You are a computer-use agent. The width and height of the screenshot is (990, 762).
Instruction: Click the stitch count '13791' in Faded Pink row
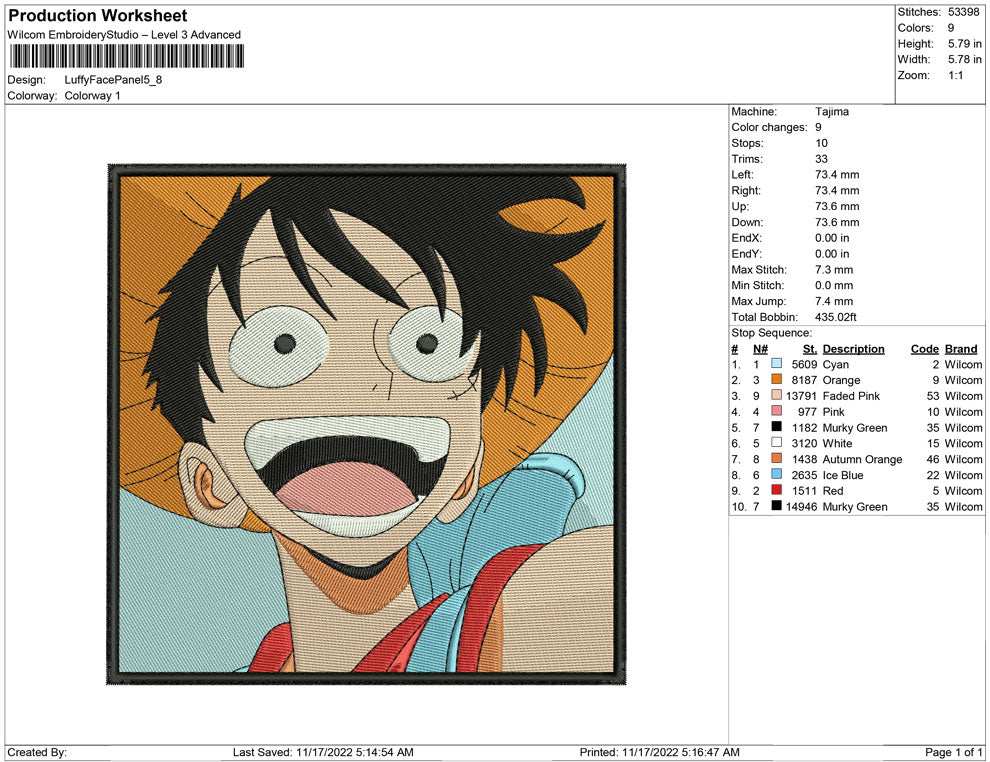tap(801, 396)
